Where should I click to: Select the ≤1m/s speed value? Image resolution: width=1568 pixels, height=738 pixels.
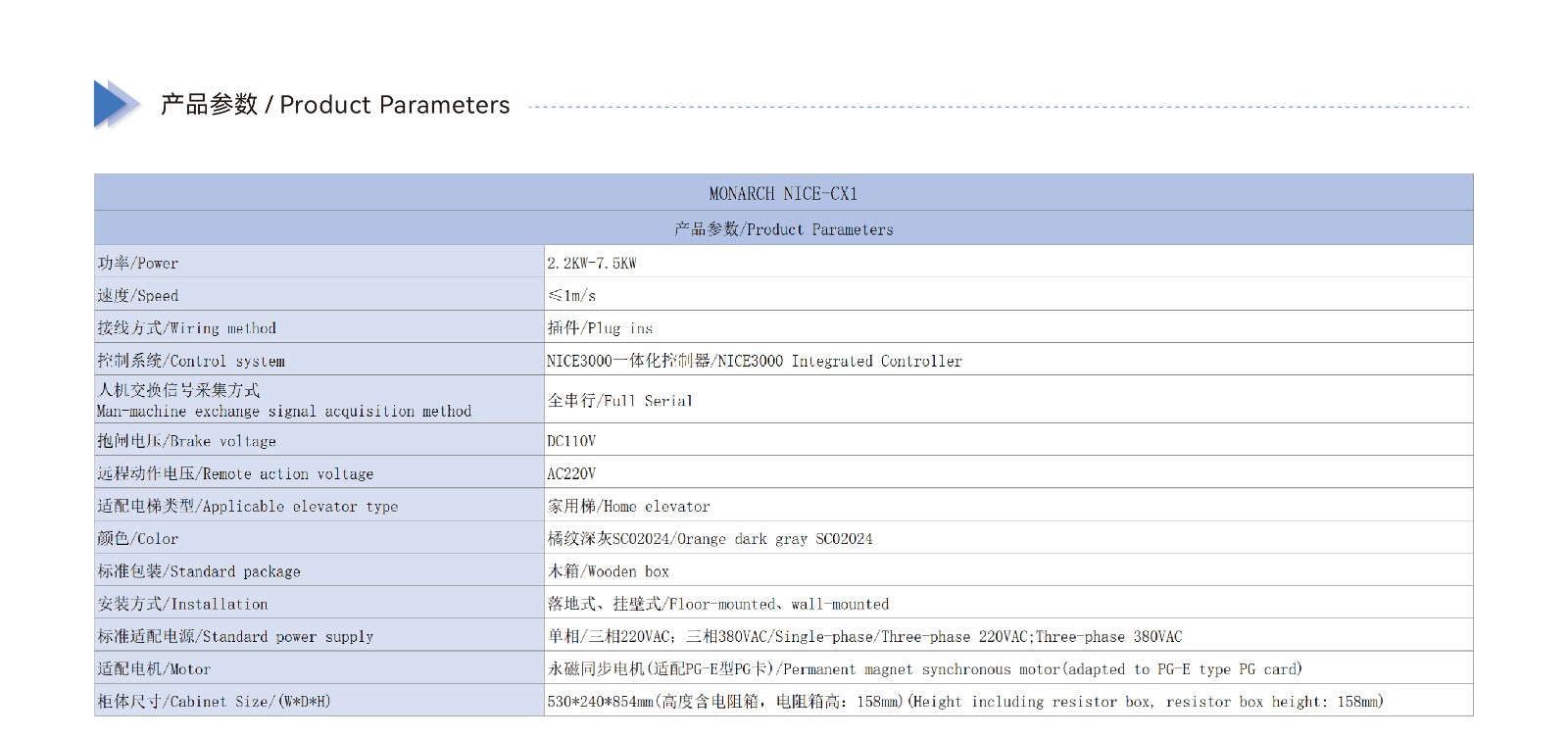(571, 295)
